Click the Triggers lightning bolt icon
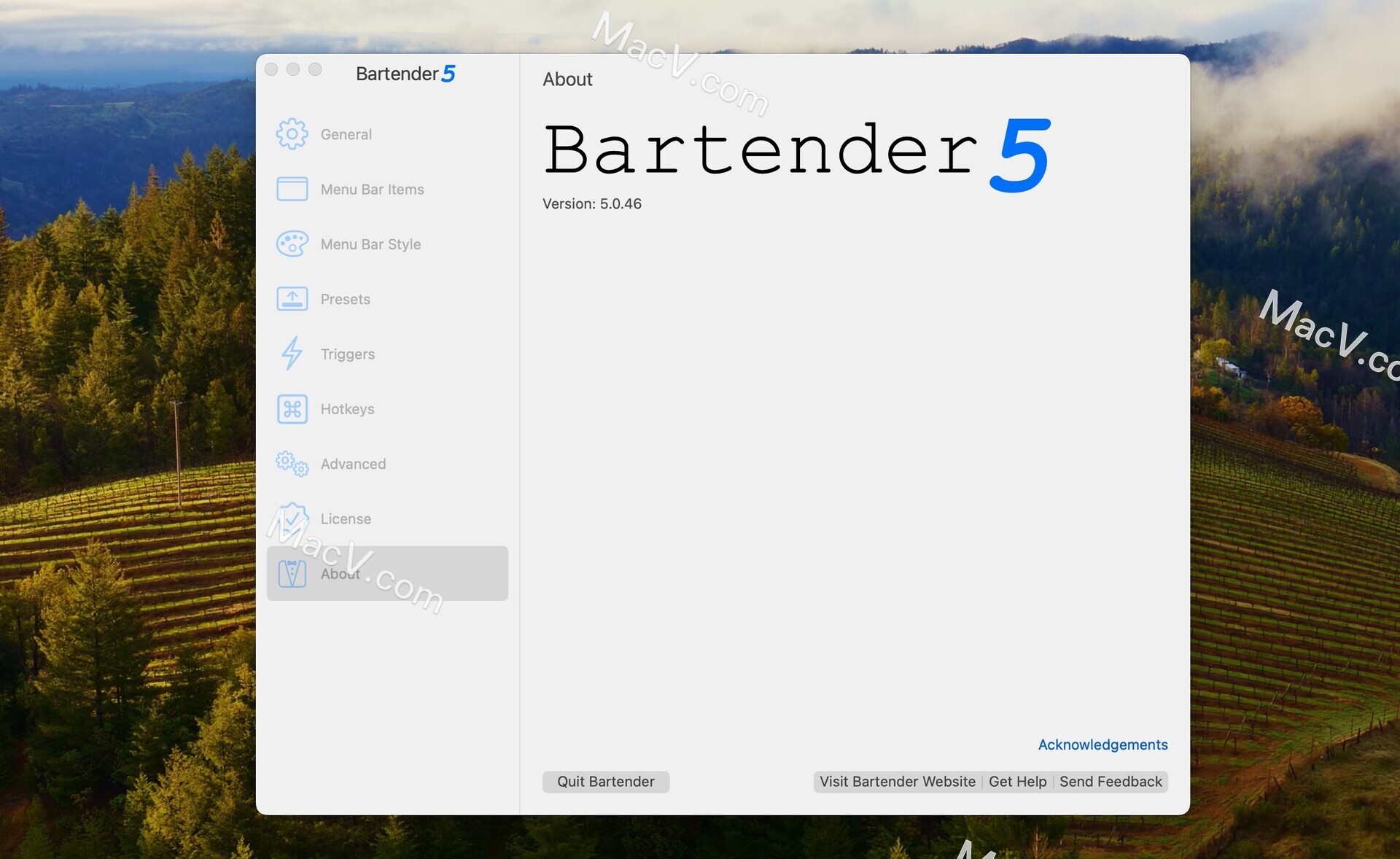The height and width of the screenshot is (859, 1400). (x=292, y=354)
